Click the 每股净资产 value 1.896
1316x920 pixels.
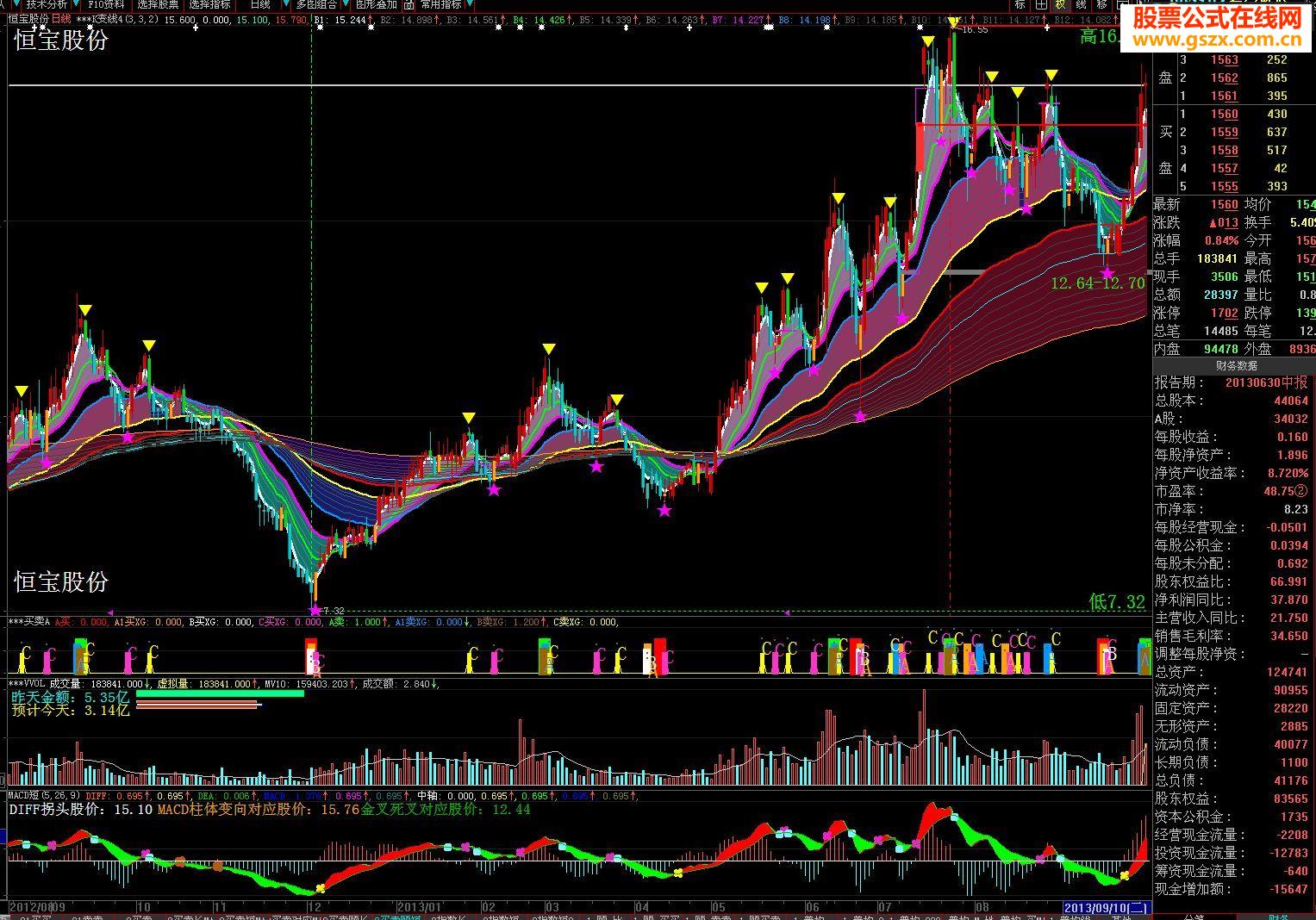[x=1292, y=455]
